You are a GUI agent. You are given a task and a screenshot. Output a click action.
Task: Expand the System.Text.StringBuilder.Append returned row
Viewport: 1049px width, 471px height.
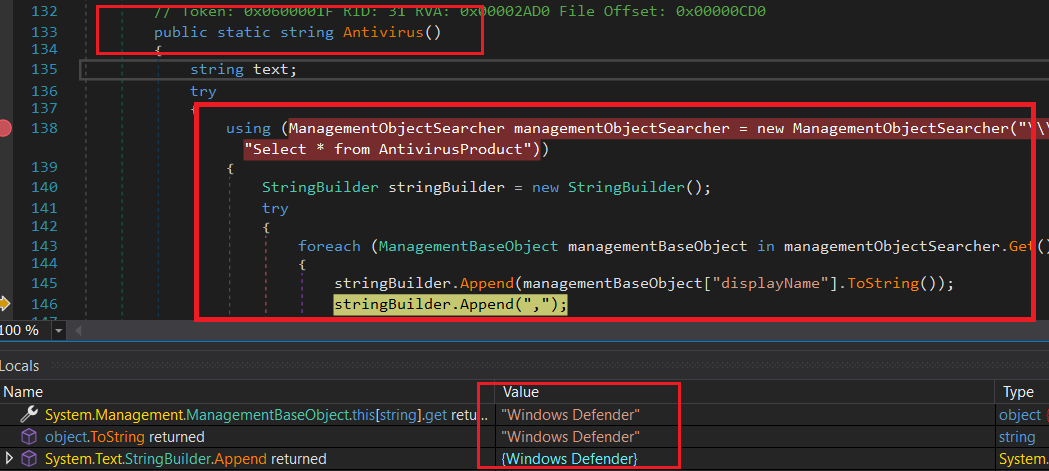coord(9,459)
